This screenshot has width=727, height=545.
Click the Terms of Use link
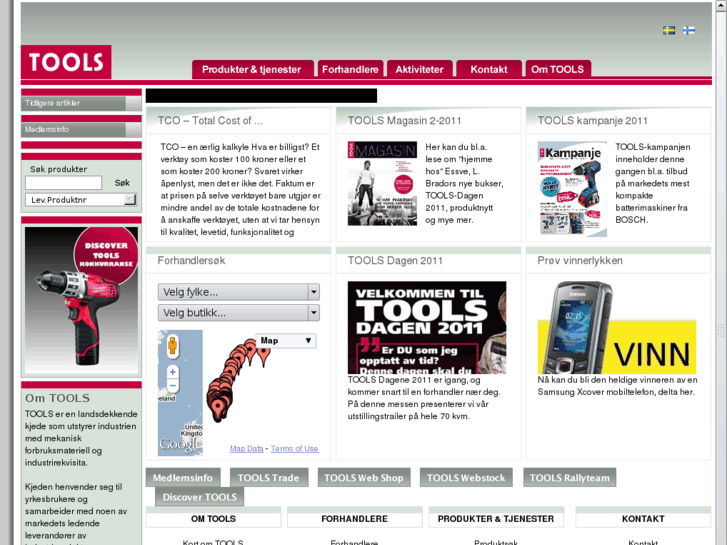click(x=294, y=449)
